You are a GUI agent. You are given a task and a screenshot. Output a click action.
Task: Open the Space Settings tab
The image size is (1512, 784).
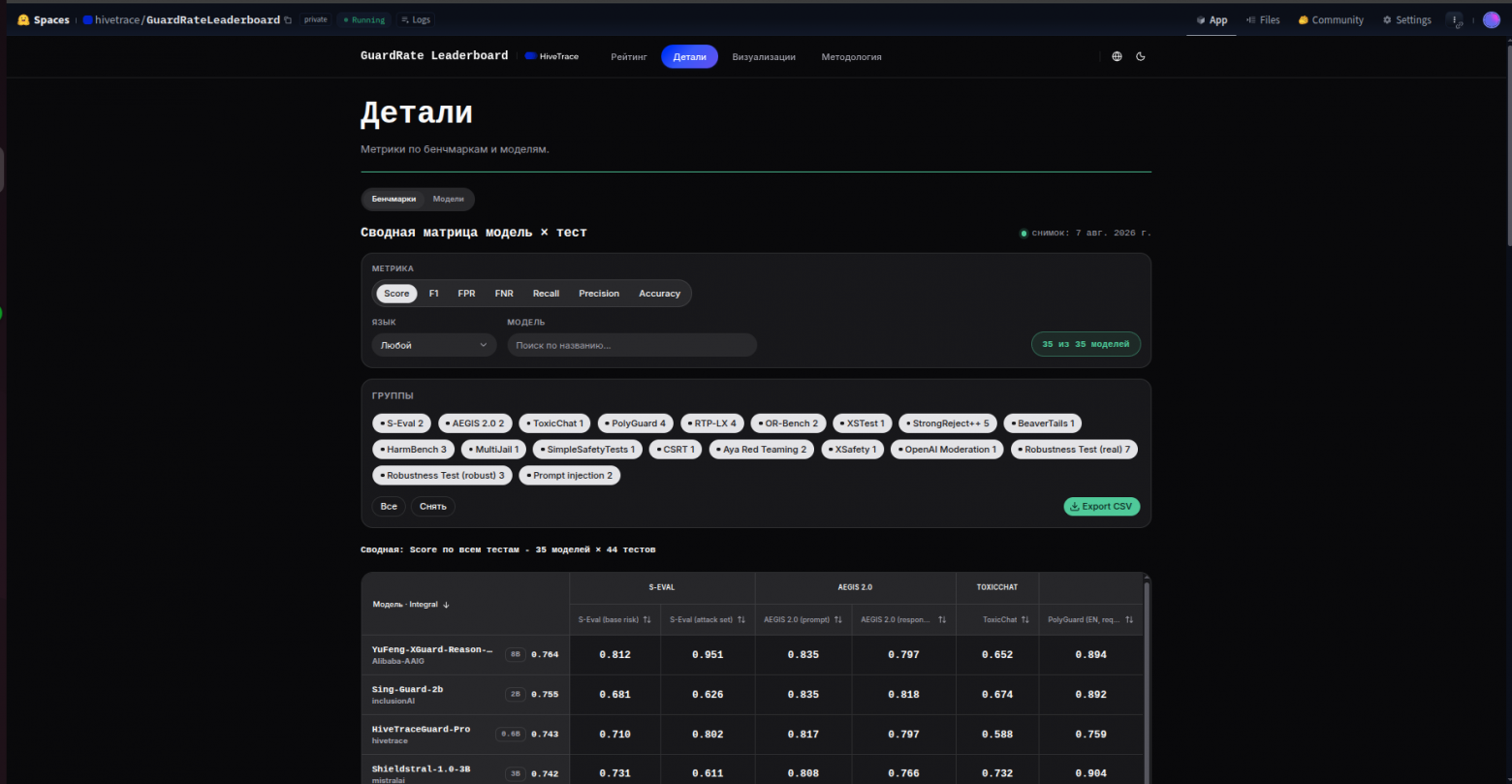pos(1406,20)
